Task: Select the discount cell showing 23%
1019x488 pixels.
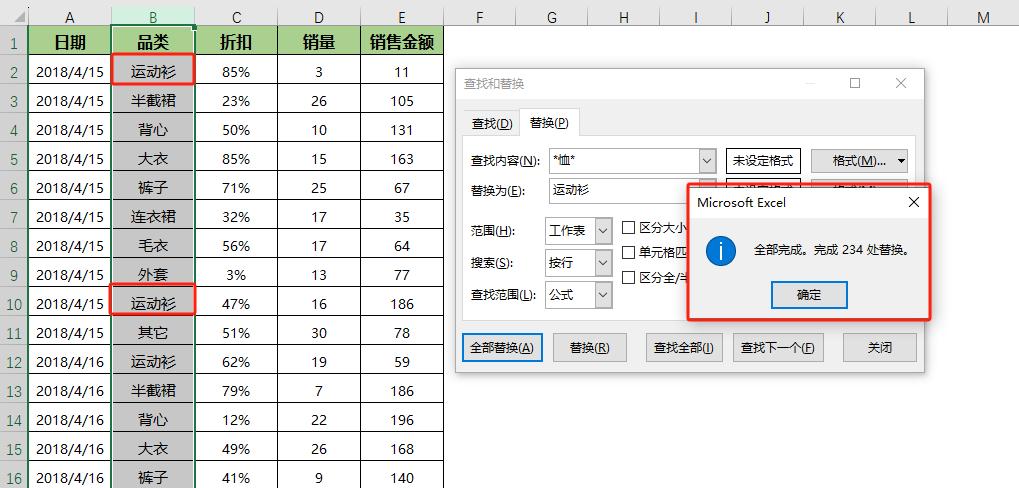Action: [x=236, y=100]
